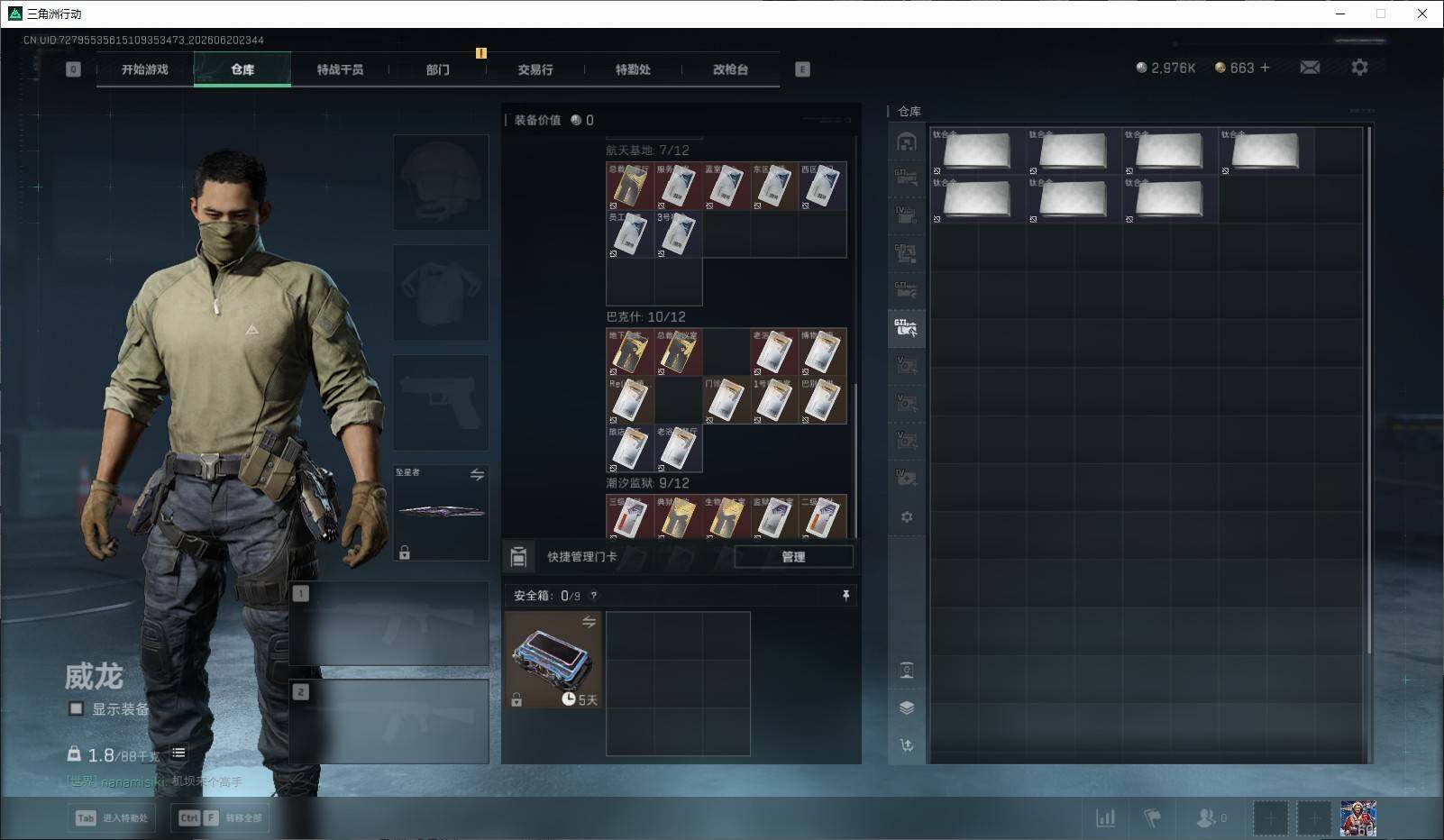The height and width of the screenshot is (840, 1444).
Task: Click the first empty team slot plus
Action: [x=1270, y=818]
